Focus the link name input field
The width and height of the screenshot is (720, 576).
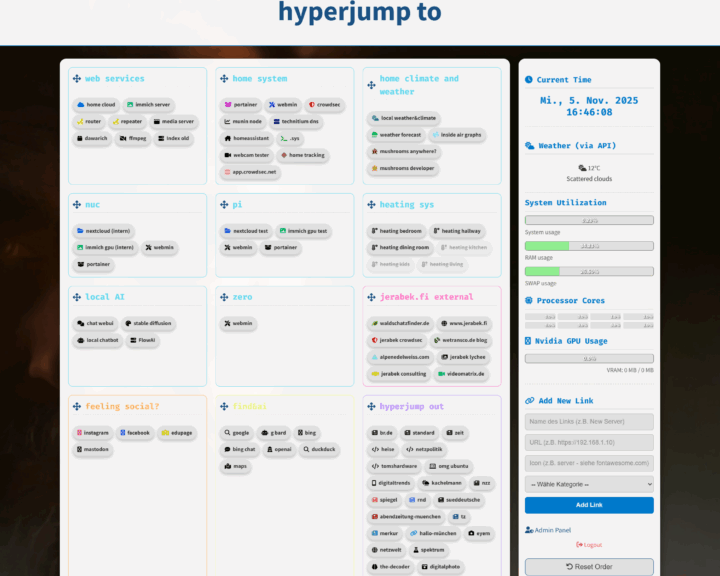[589, 422]
